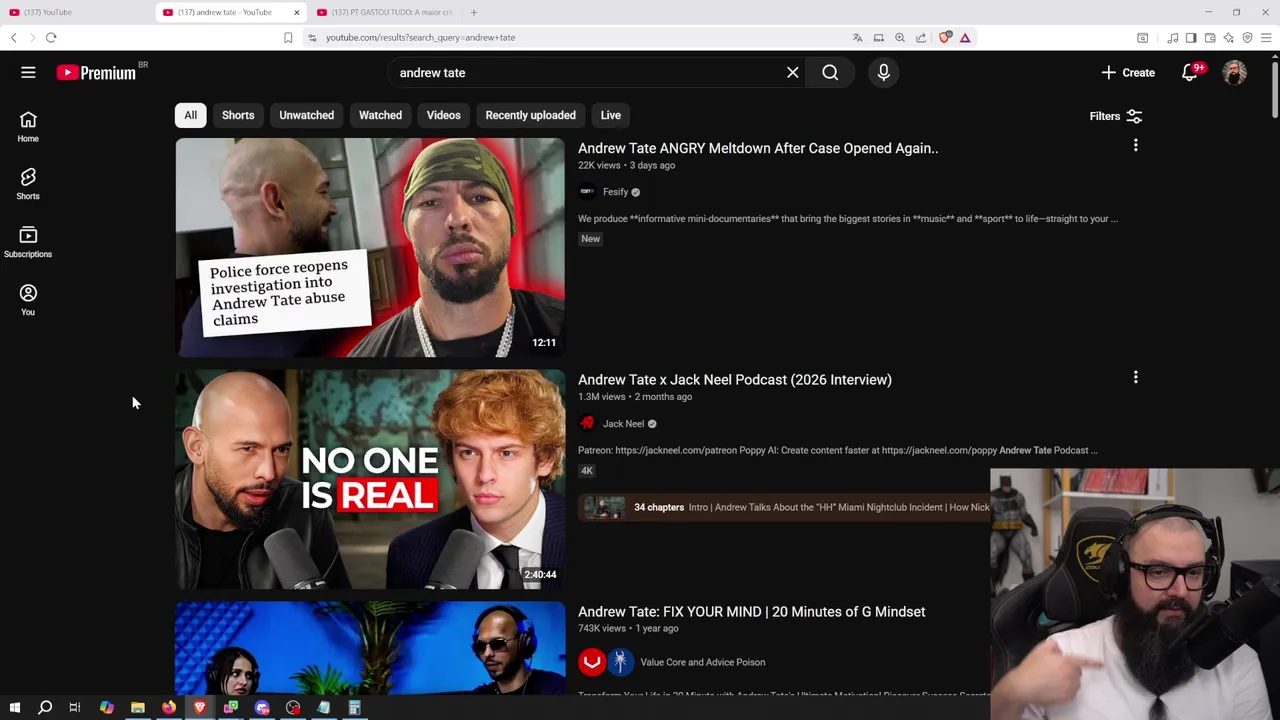Screen dimensions: 1280x720
Task: Go to the YouTube Premium logo home
Action: [x=96, y=72]
